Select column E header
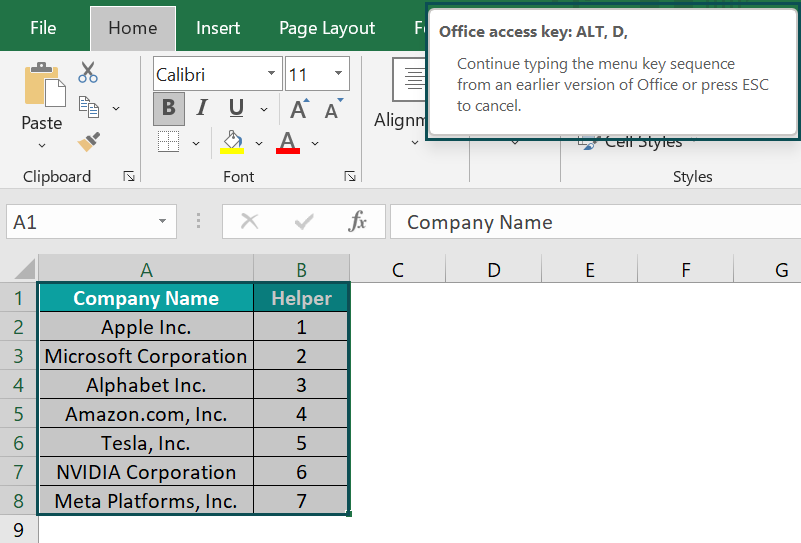Image resolution: width=801 pixels, height=543 pixels. (x=590, y=269)
